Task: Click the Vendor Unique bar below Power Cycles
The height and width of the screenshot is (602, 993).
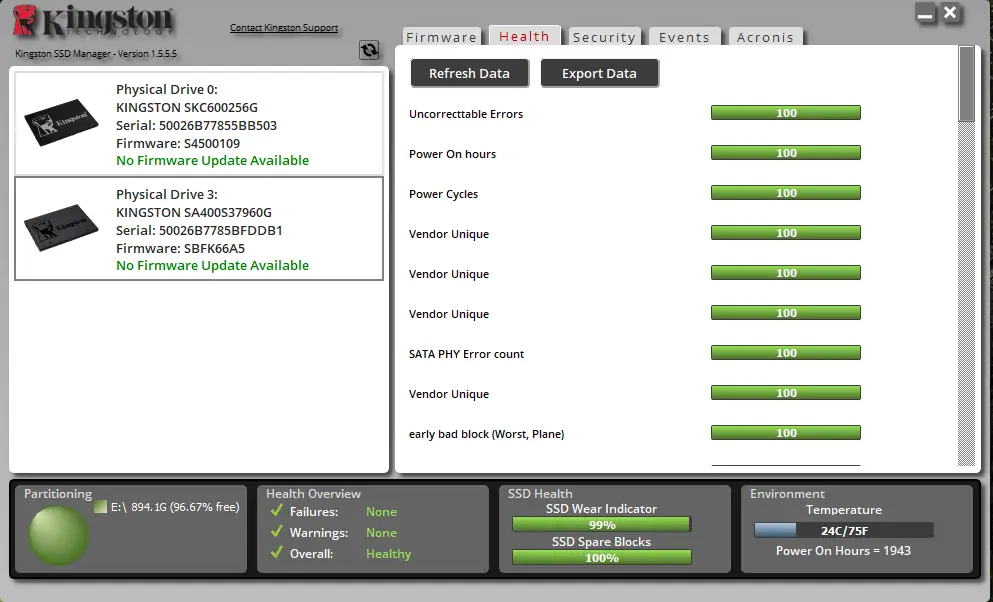Action: coord(786,233)
